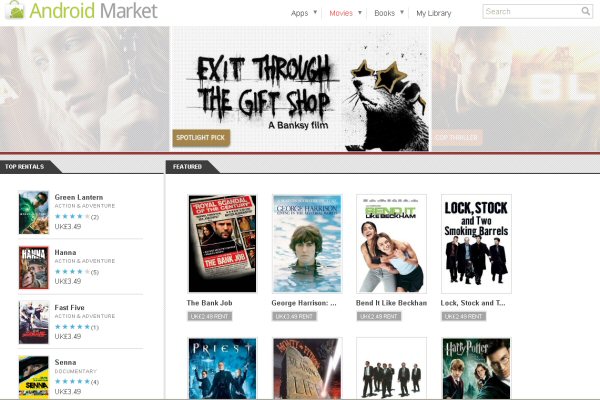Click Senna UK£3.49 price
The height and width of the screenshot is (400, 600).
(x=68, y=392)
